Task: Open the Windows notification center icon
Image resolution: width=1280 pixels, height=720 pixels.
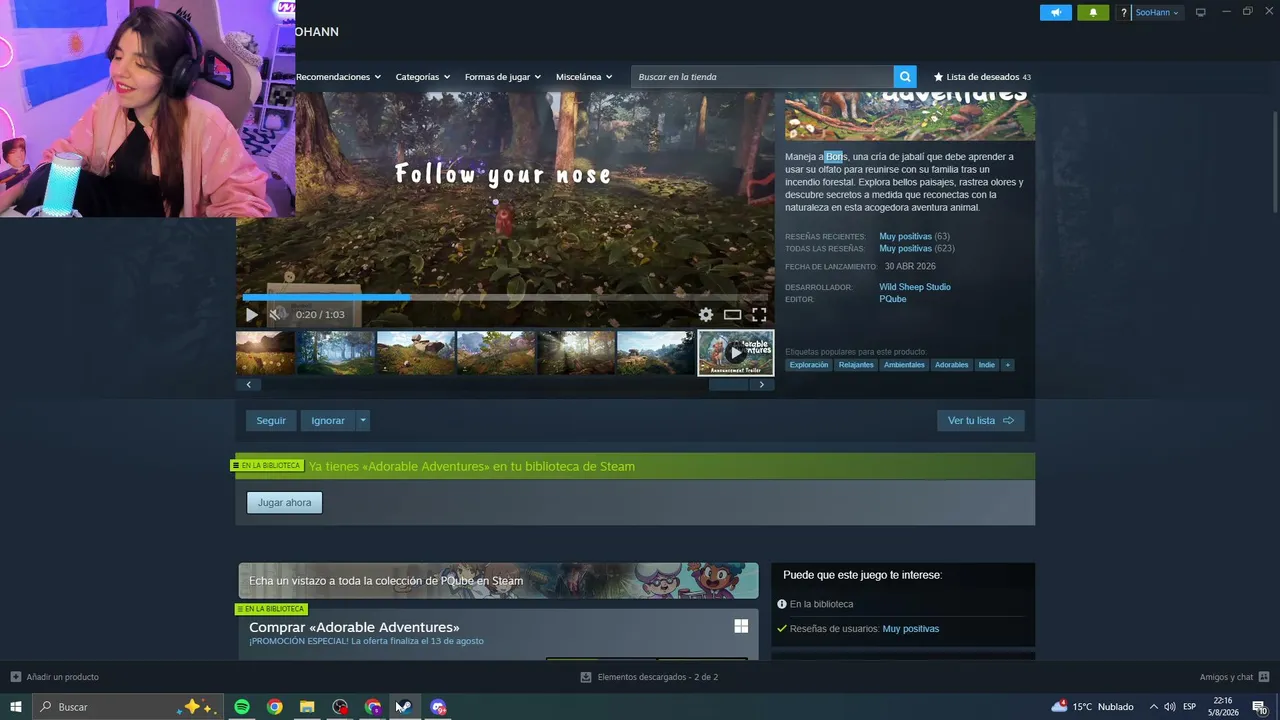Action: point(1260,707)
